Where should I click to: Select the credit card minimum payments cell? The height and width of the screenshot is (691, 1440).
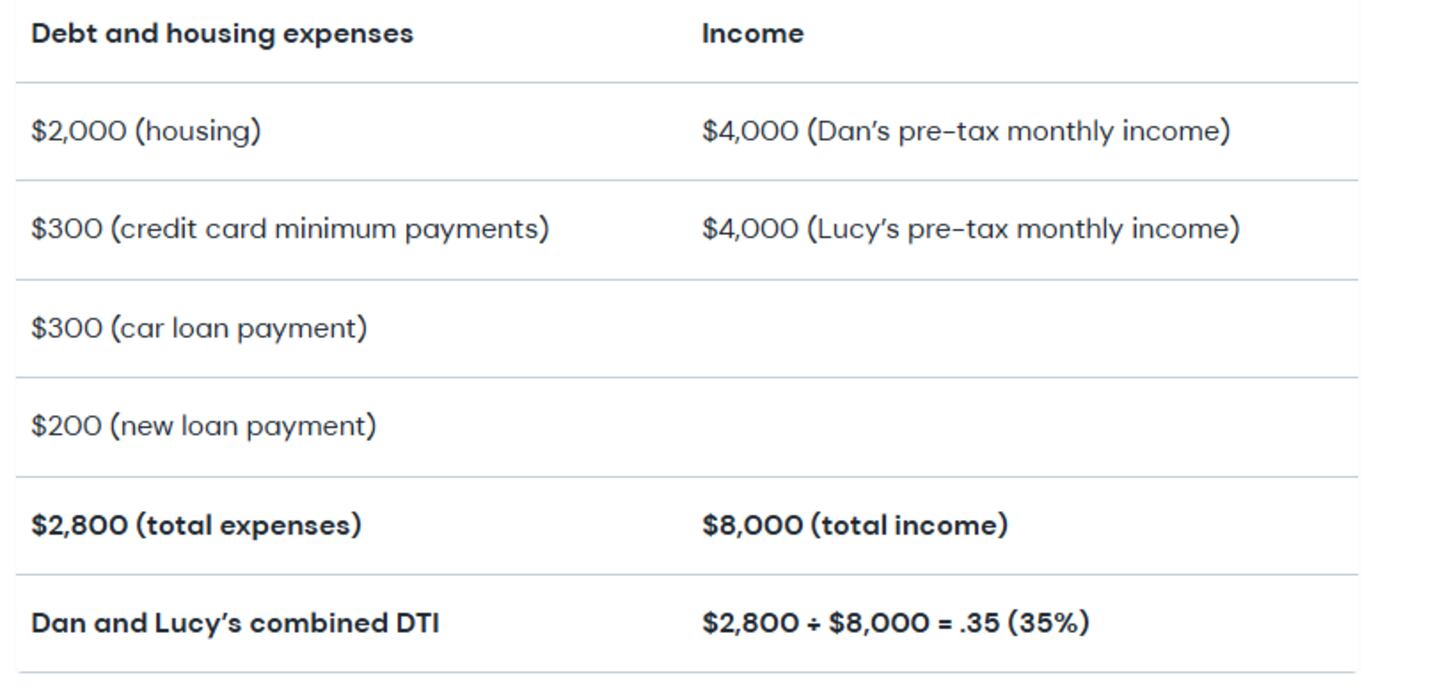pyautogui.click(x=290, y=229)
